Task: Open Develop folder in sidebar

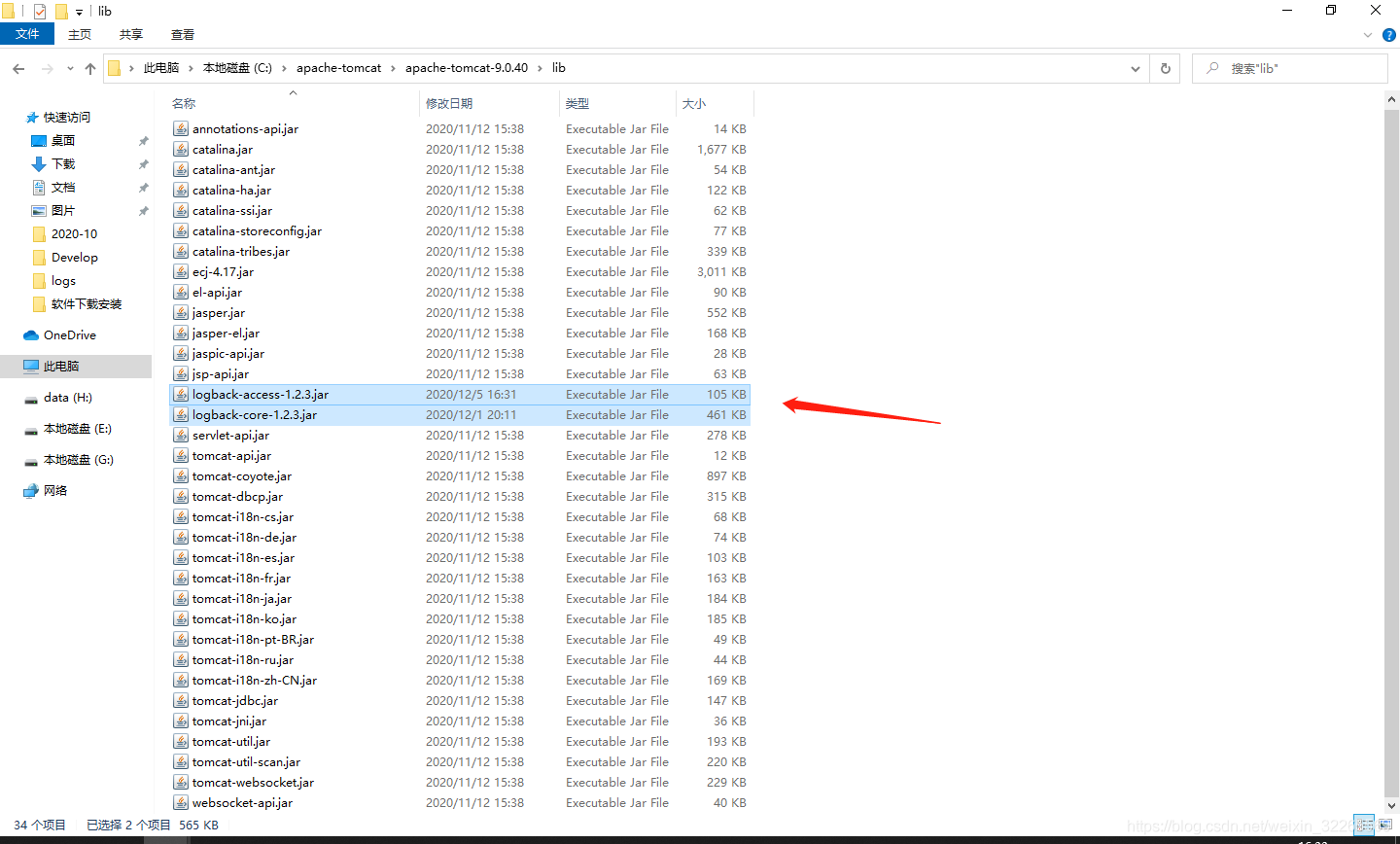Action: [x=75, y=258]
